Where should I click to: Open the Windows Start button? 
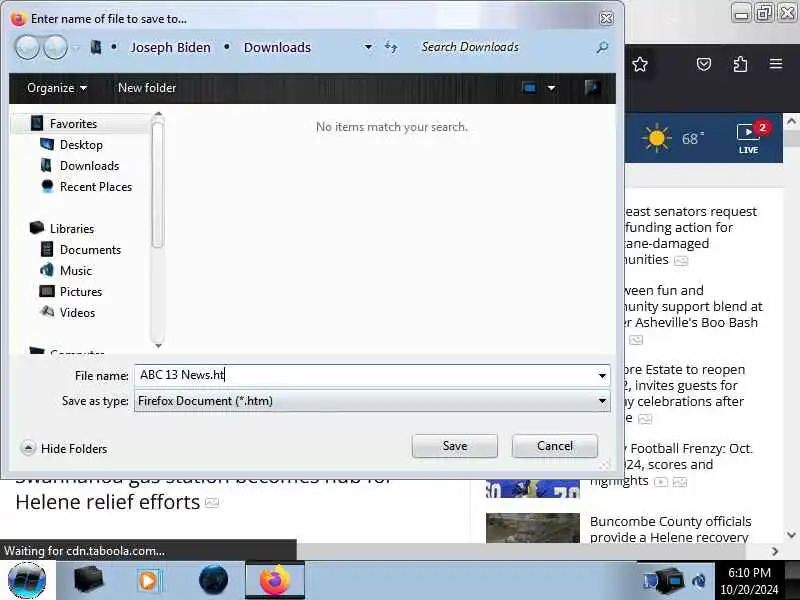pyautogui.click(x=27, y=581)
